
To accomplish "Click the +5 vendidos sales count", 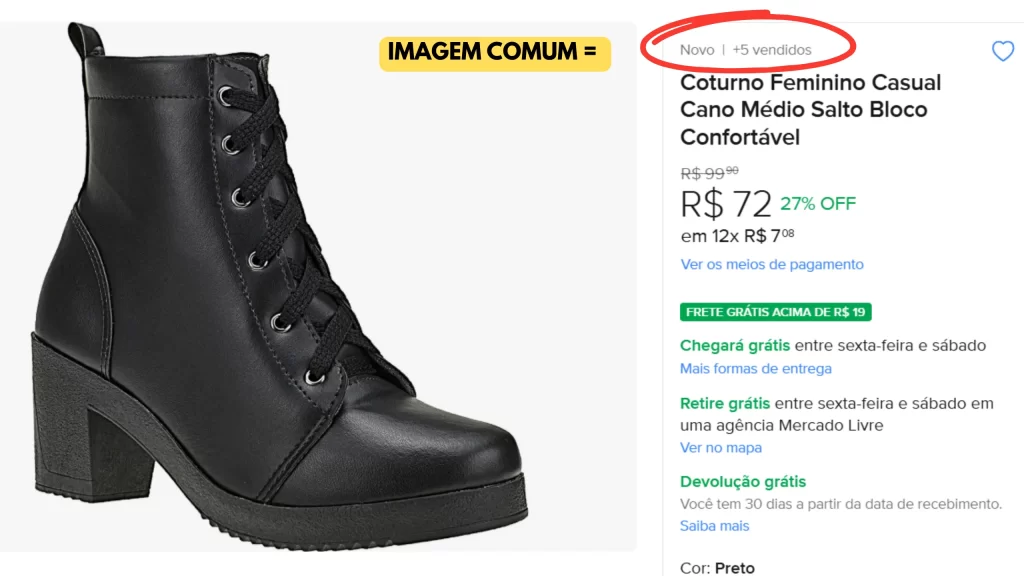I will pyautogui.click(x=772, y=50).
